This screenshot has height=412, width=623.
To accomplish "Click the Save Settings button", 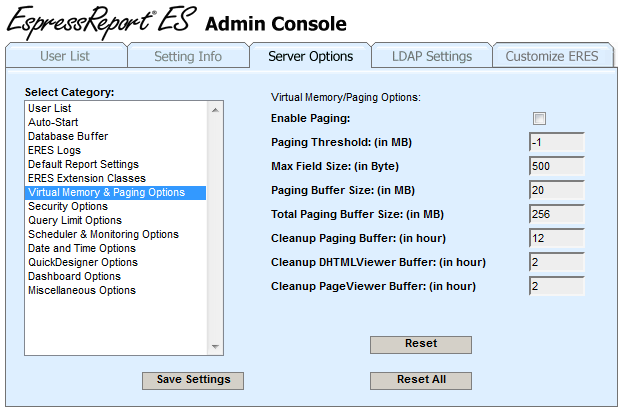I will [x=193, y=381].
